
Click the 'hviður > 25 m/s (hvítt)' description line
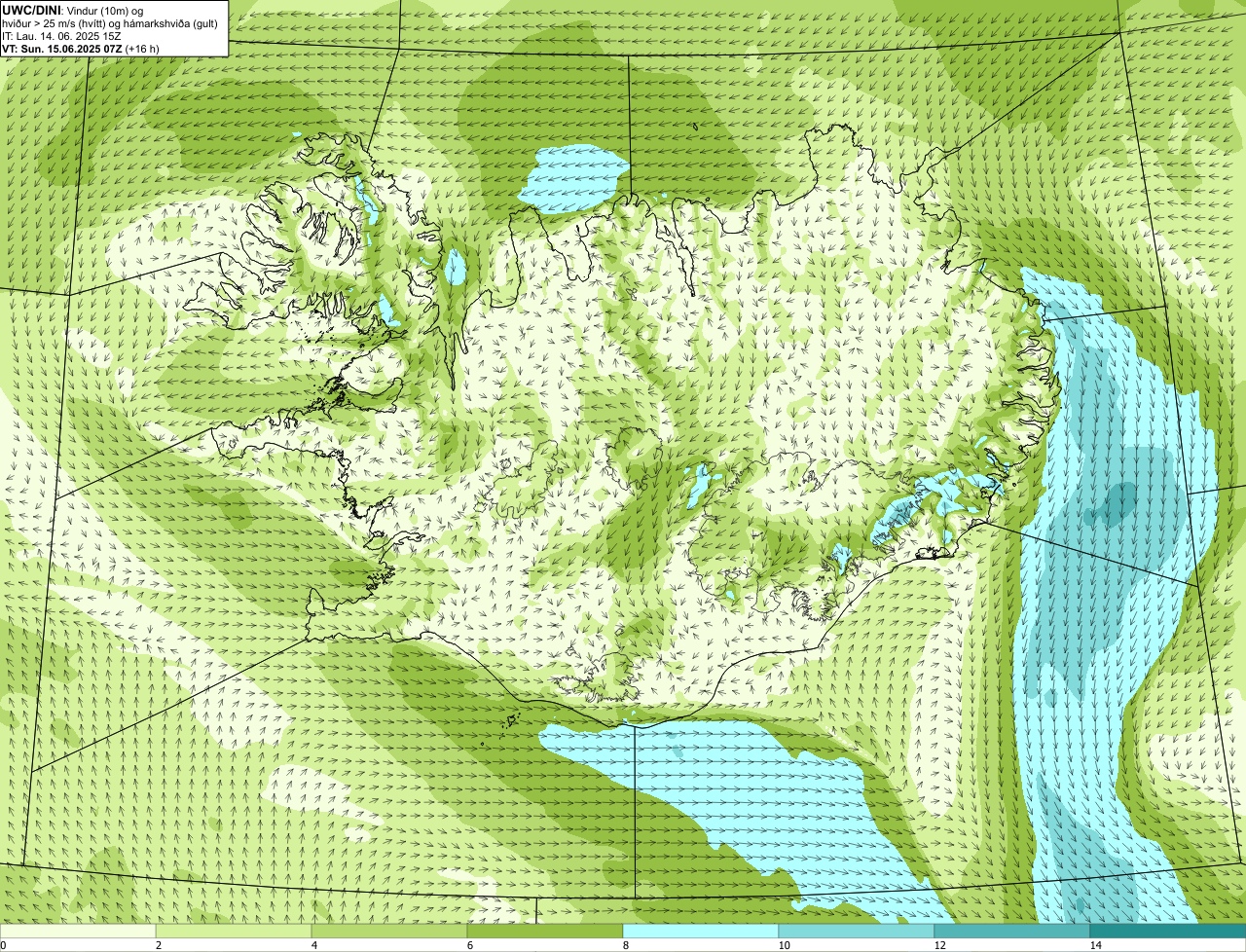coord(110,22)
